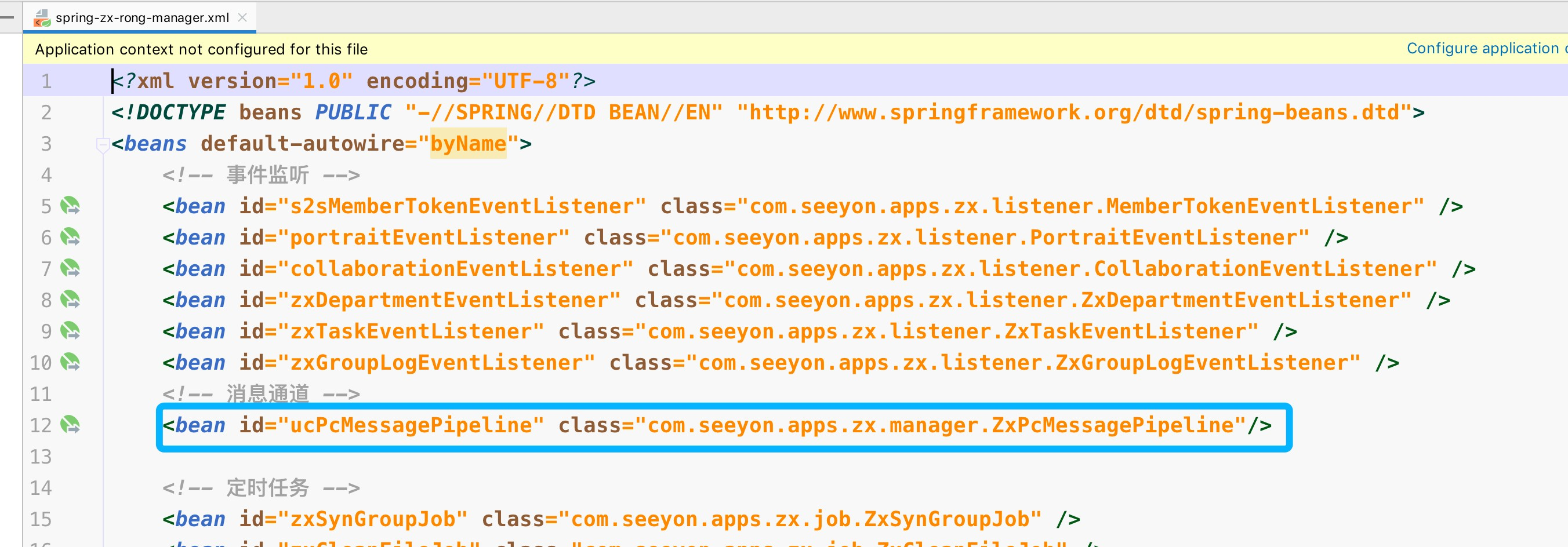Click the Spring bean gutter icon for s2sMemberTokenEventListener
This screenshot has height=547, width=1568.
pos(70,206)
